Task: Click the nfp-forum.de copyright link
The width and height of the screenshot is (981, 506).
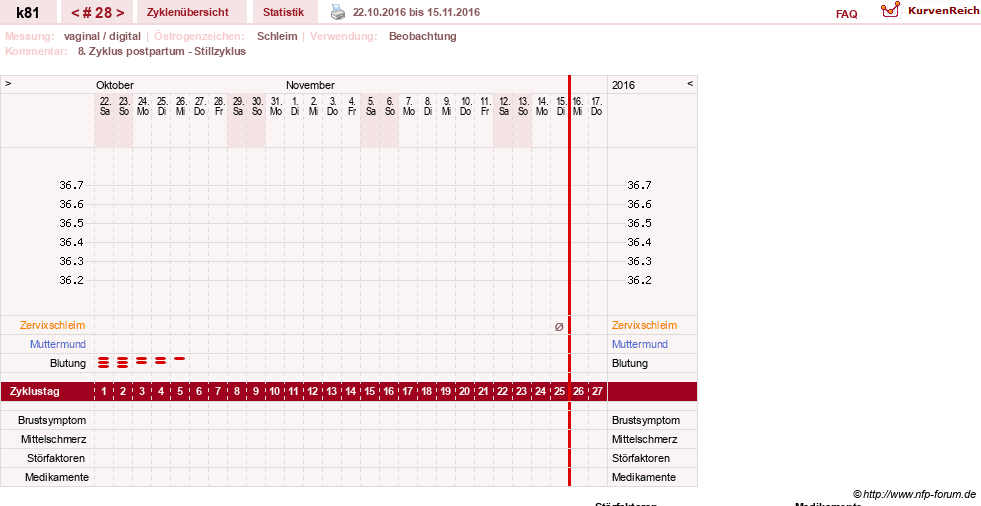Action: [914, 494]
